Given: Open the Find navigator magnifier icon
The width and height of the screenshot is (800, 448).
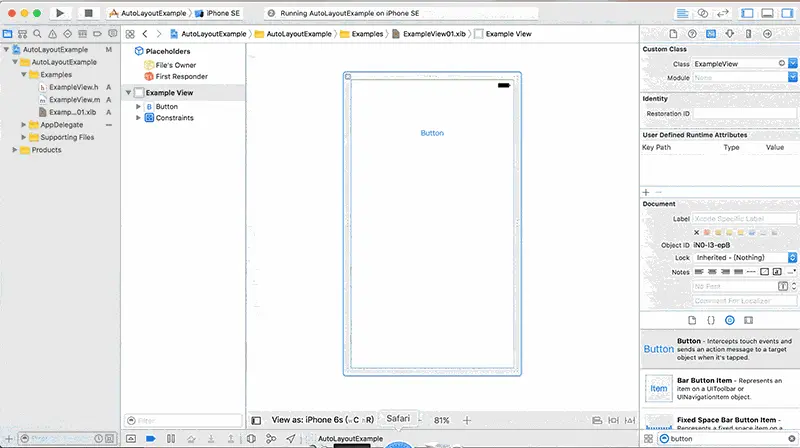Looking at the screenshot, I should click(x=37, y=34).
